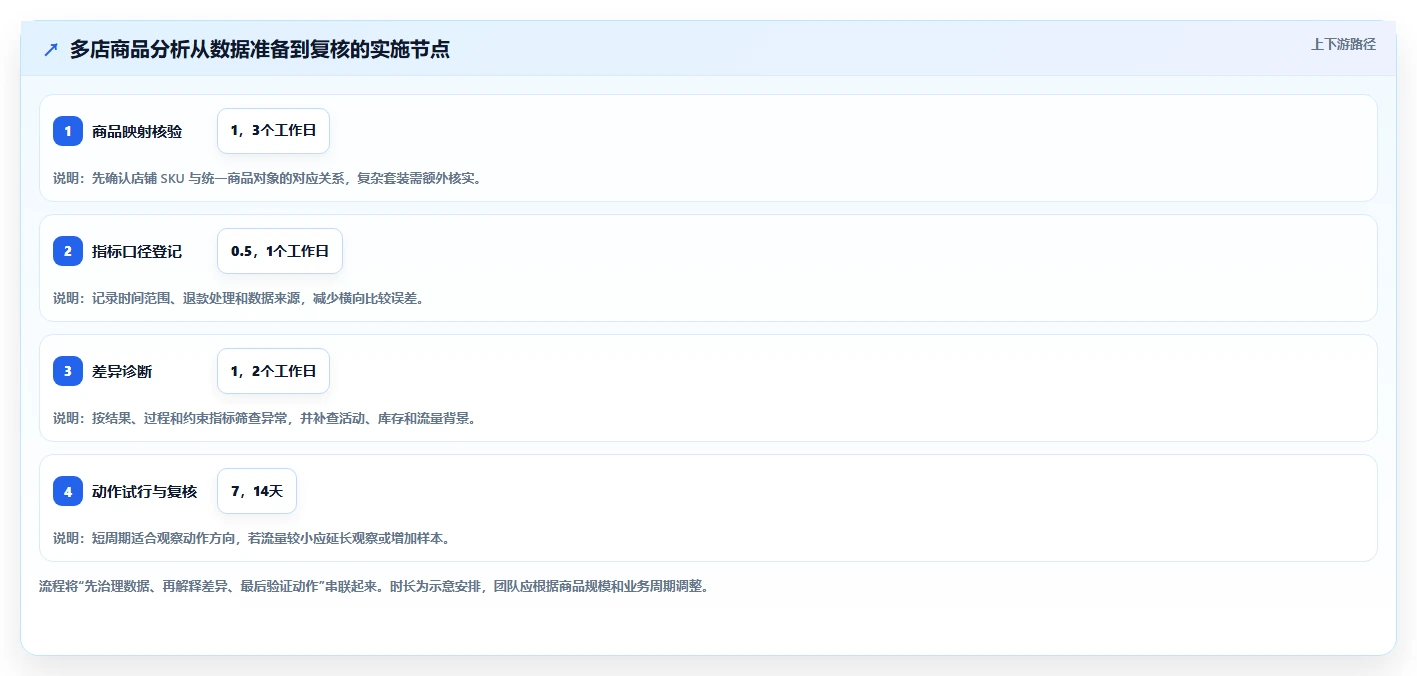Click the footer note starting '流程将“先治理数据'
Screen dimensions: 1417x676
pyautogui.click(x=374, y=586)
